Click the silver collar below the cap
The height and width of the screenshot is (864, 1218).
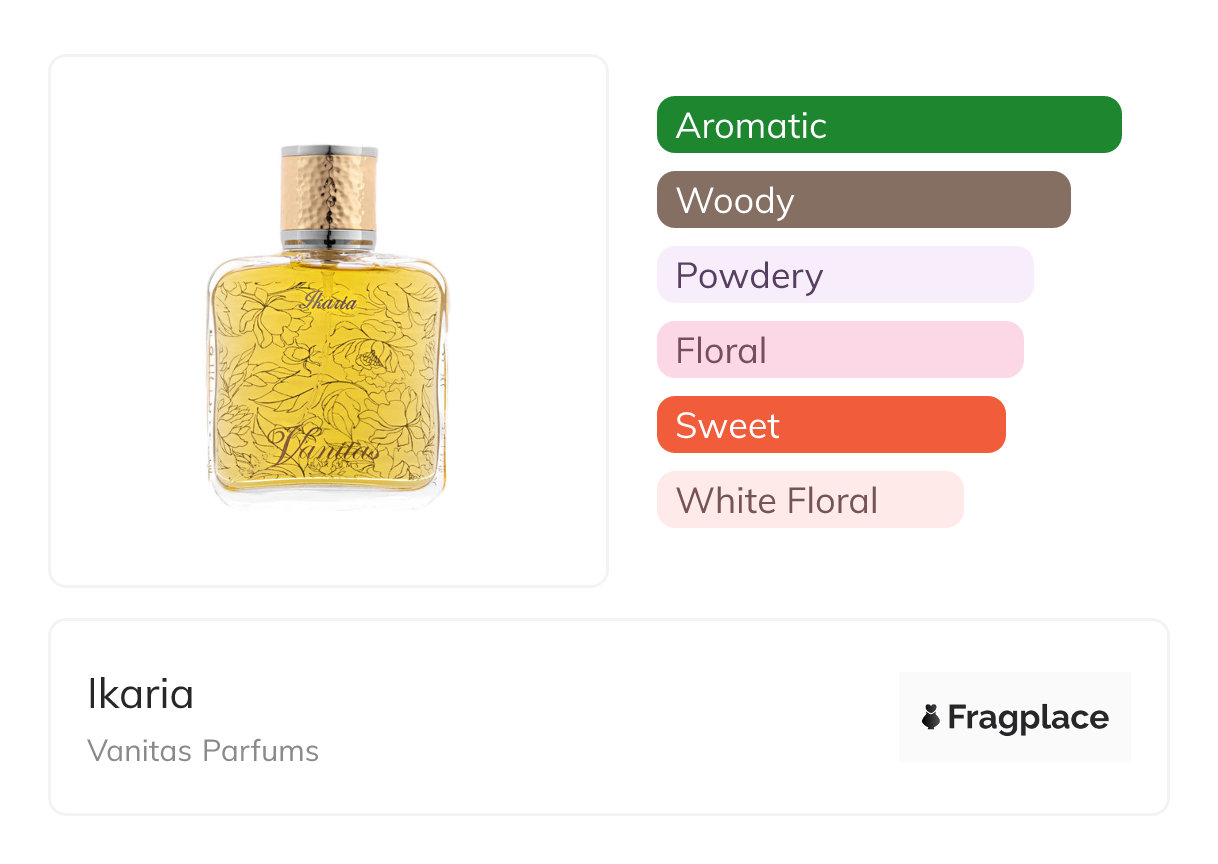[x=329, y=237]
